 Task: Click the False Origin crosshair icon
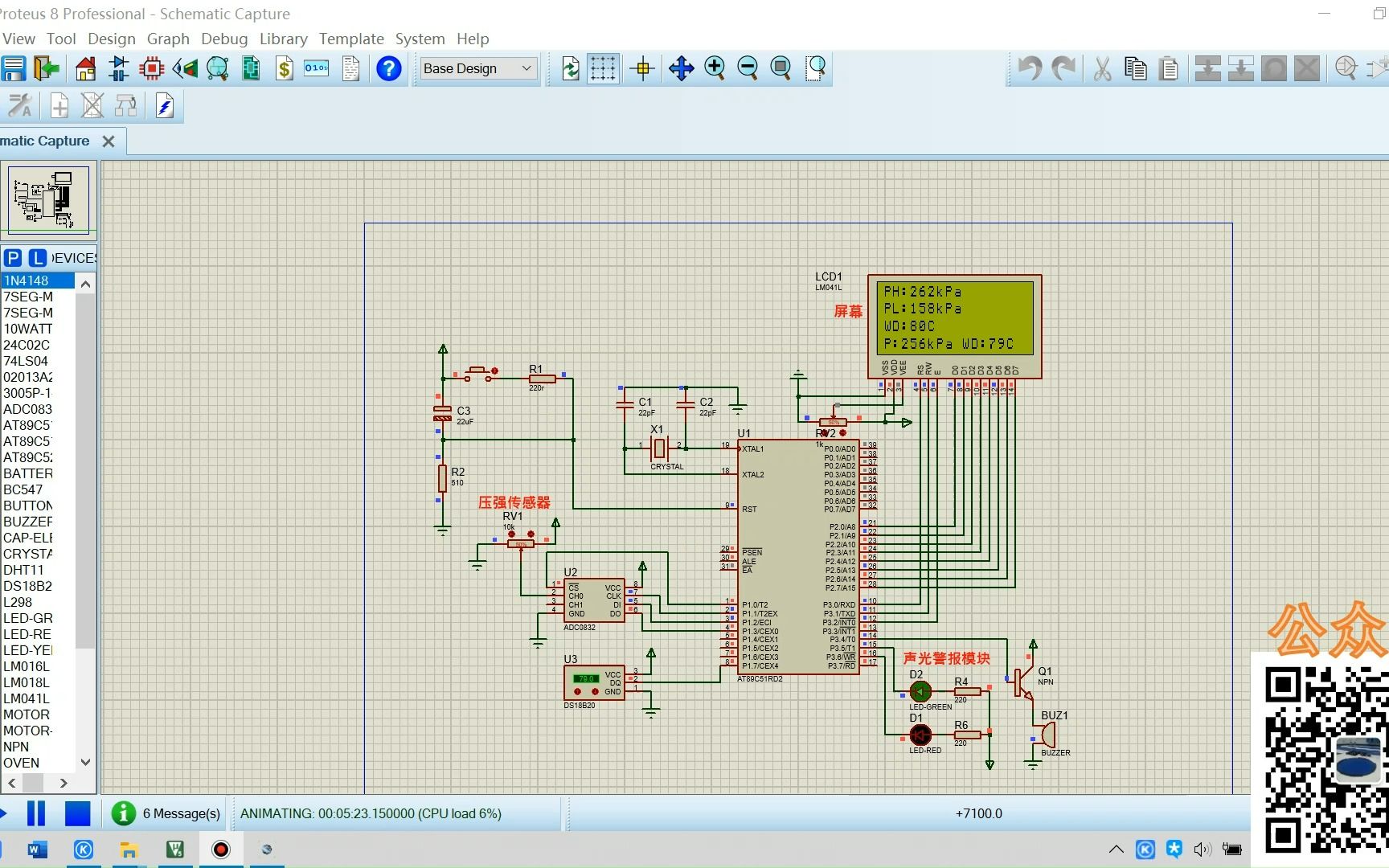(x=643, y=68)
